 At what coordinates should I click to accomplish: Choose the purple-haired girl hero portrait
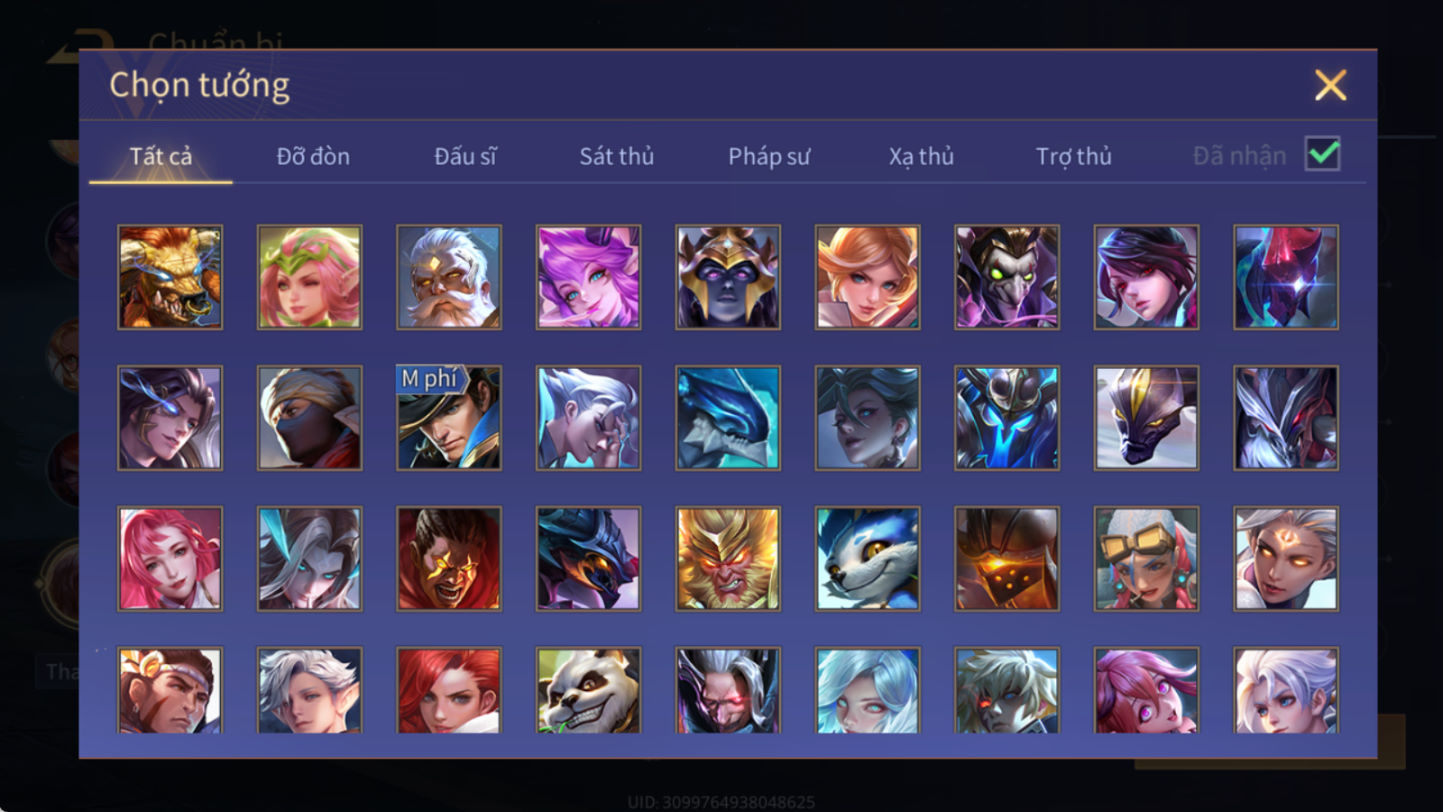tap(588, 277)
